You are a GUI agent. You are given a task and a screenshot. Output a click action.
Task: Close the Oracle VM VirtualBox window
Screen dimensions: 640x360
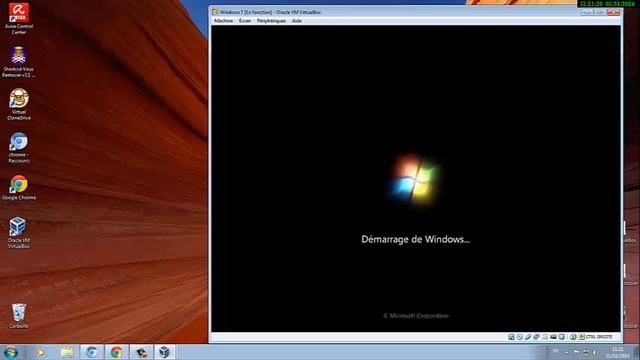tap(613, 12)
